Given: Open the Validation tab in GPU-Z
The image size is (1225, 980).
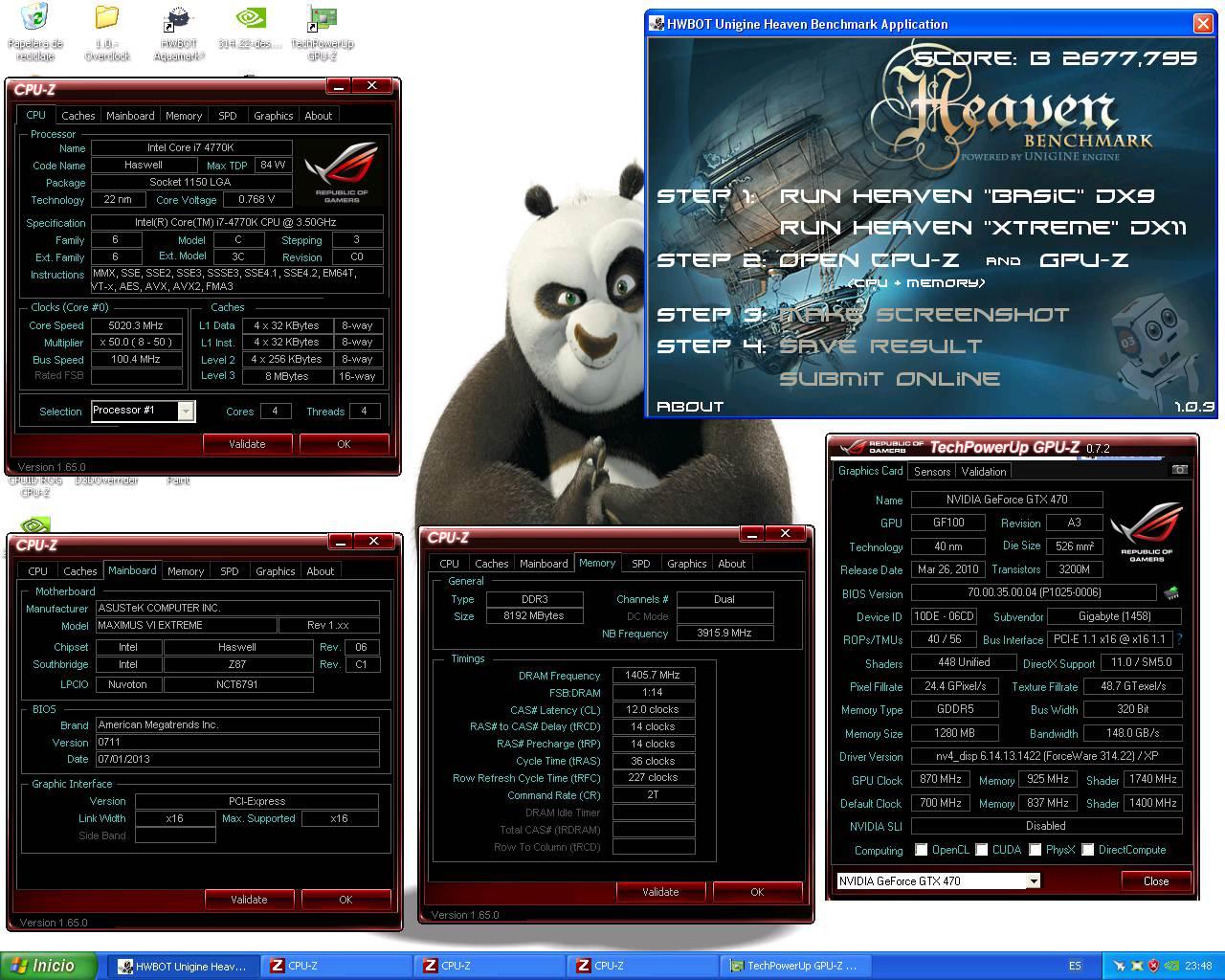Looking at the screenshot, I should point(984,472).
